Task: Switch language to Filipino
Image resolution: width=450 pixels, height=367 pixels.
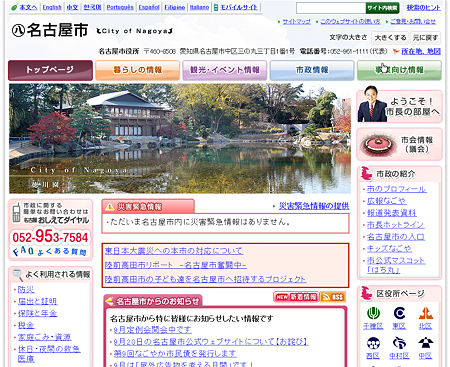Action: click(x=175, y=7)
